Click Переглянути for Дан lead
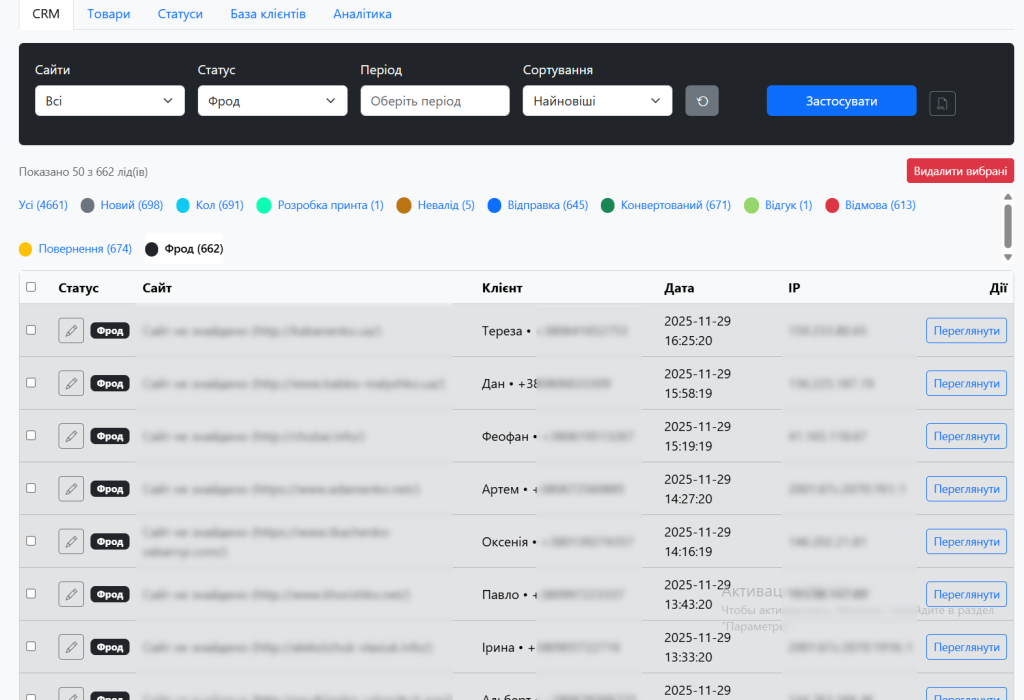The height and width of the screenshot is (700, 1024). [967, 383]
